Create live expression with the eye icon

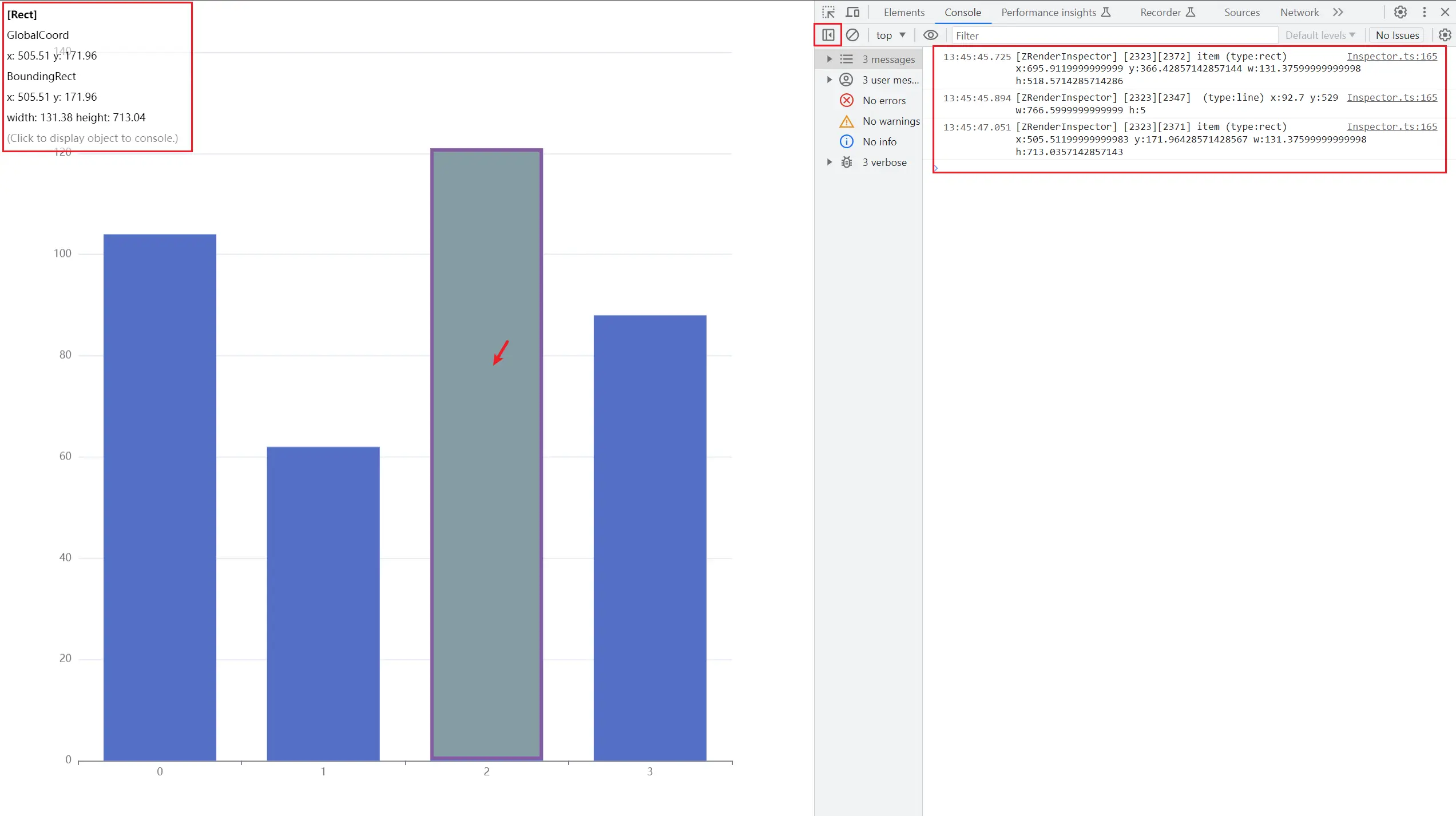point(931,35)
